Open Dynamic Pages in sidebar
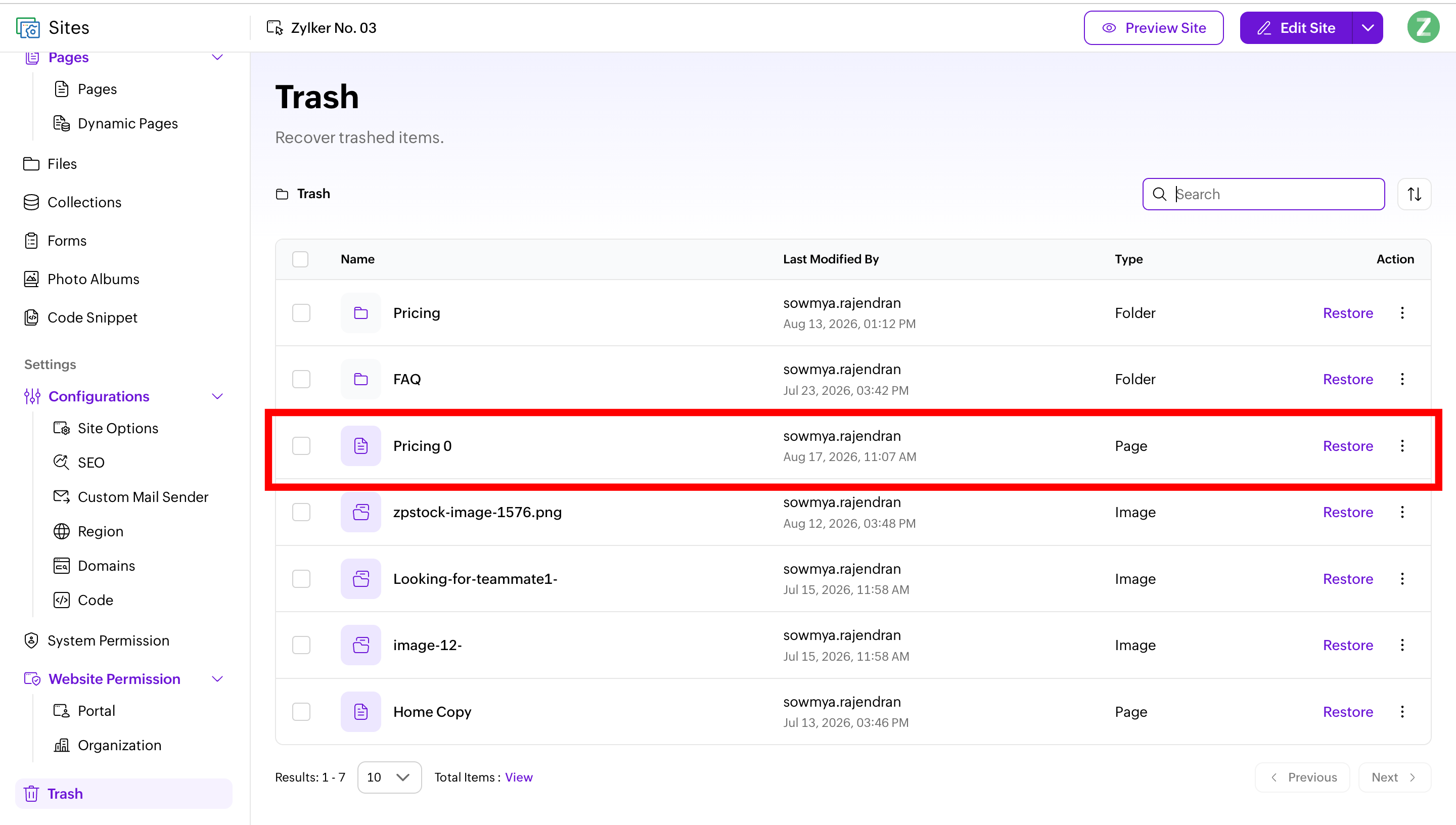Screen dimensions: 1456x825 pyautogui.click(x=116, y=123)
